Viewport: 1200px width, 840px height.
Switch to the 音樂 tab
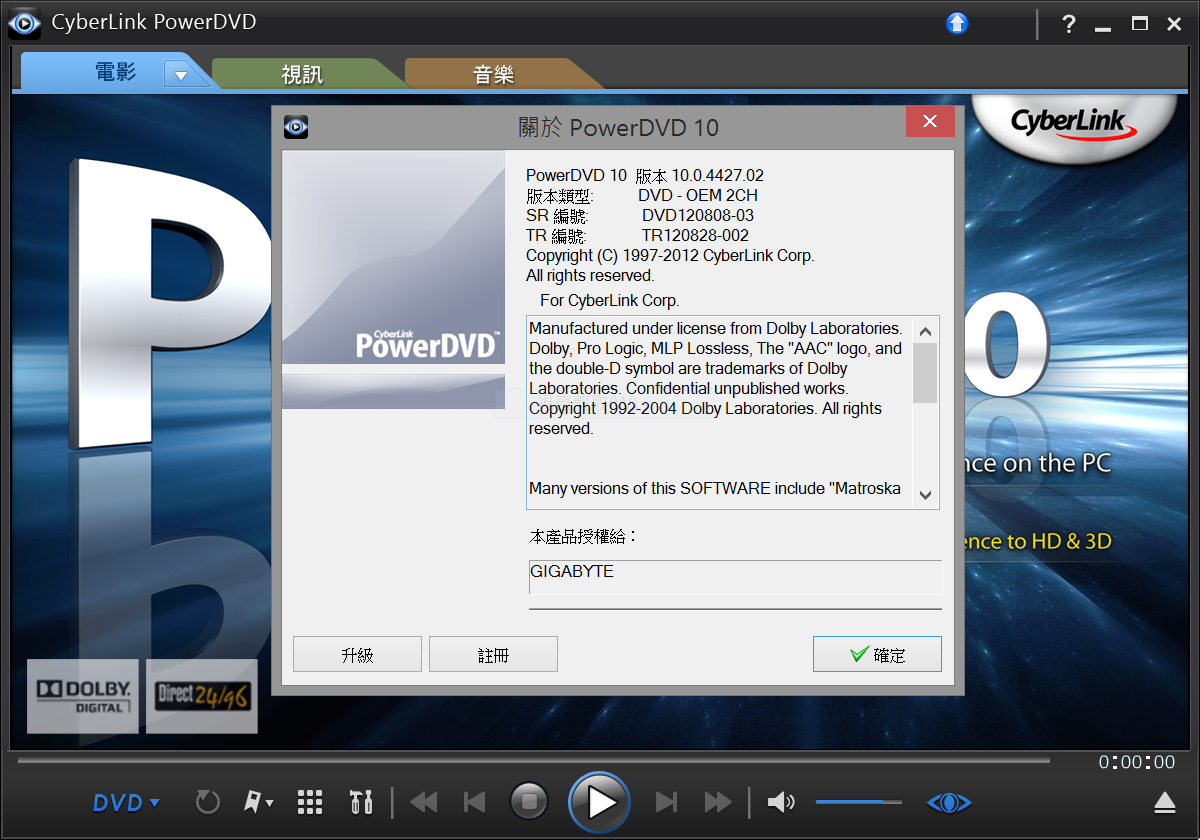coord(494,74)
